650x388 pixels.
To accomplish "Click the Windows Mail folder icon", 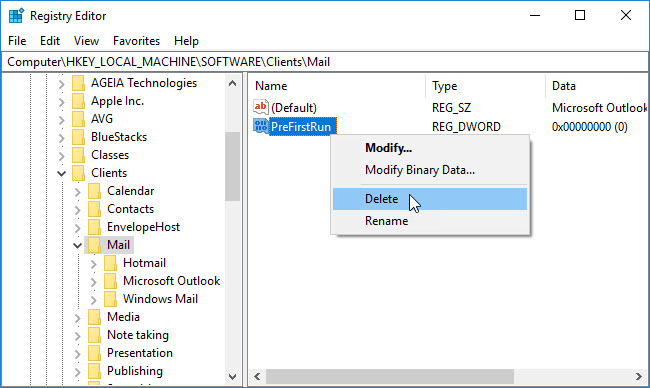I will (110, 299).
